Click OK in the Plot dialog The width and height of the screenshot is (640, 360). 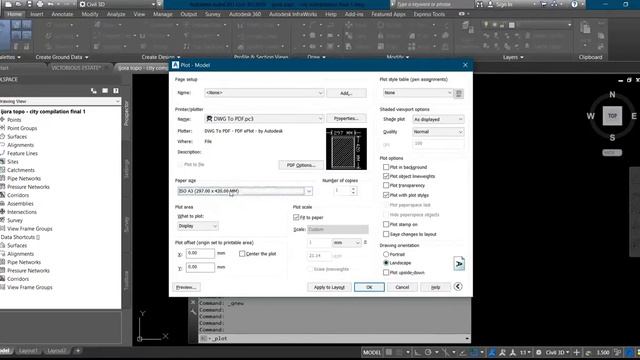(369, 287)
